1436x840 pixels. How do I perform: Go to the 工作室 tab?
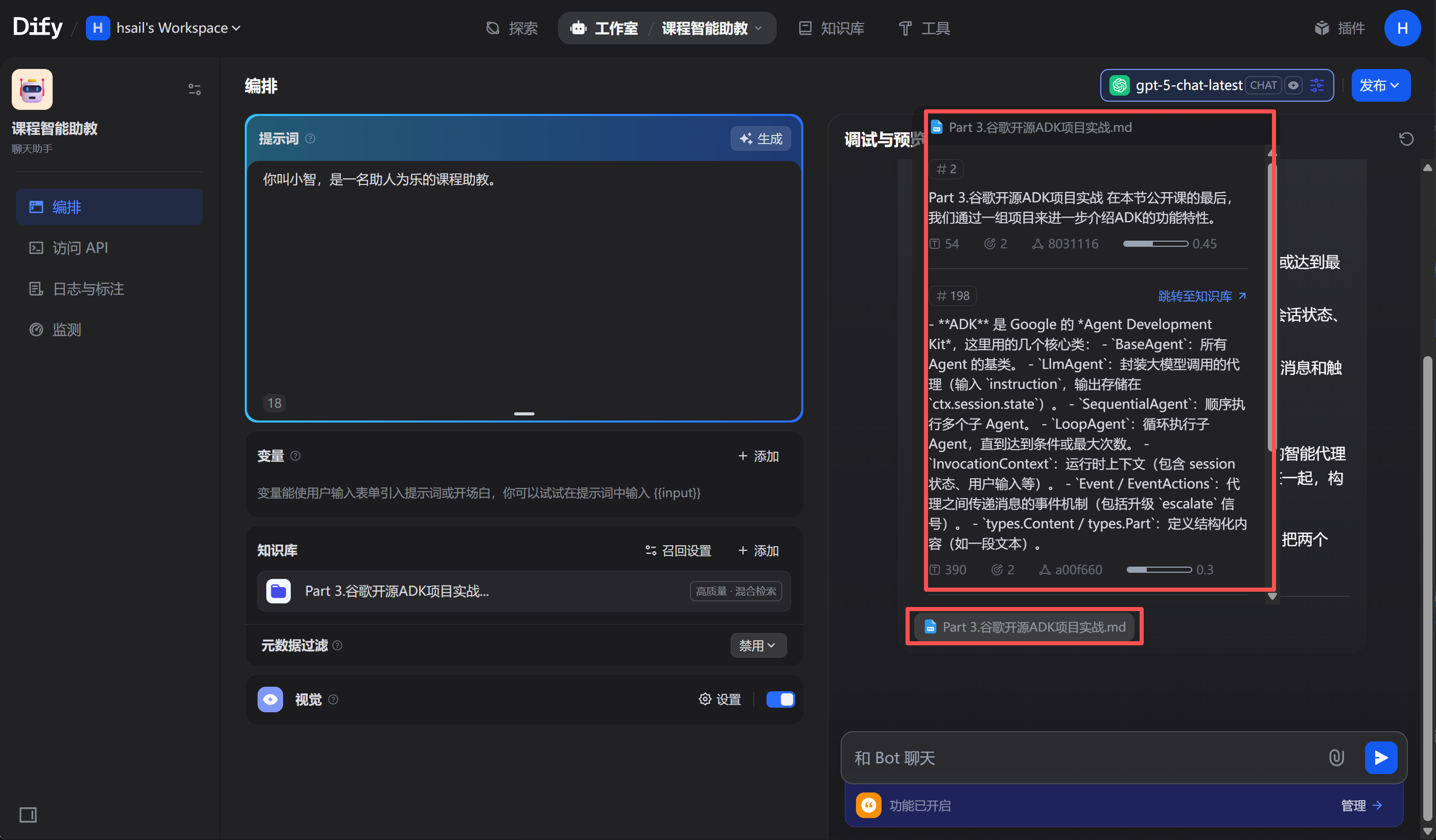pyautogui.click(x=604, y=28)
